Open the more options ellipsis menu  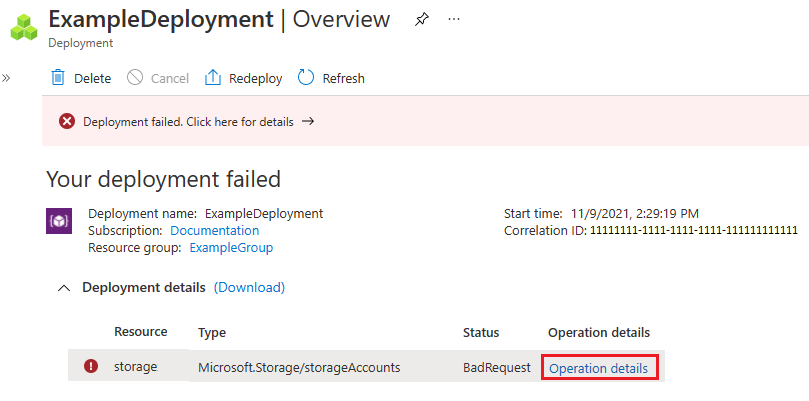point(454,20)
